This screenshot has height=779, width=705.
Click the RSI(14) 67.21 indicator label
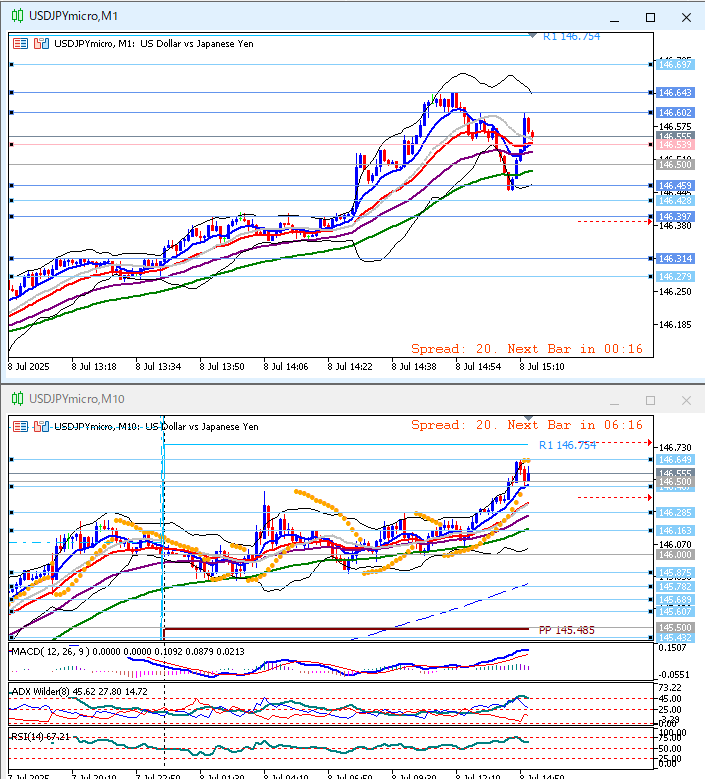pyautogui.click(x=40, y=737)
